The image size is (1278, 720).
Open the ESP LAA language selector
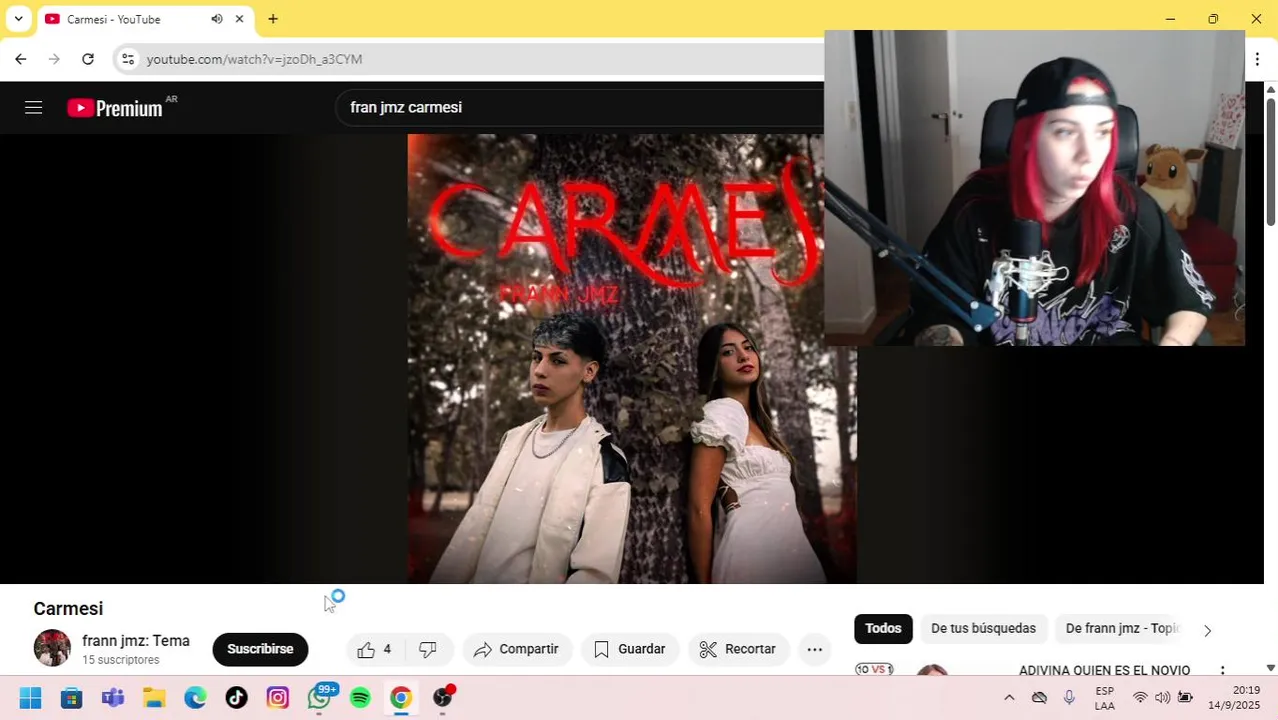pos(1105,698)
